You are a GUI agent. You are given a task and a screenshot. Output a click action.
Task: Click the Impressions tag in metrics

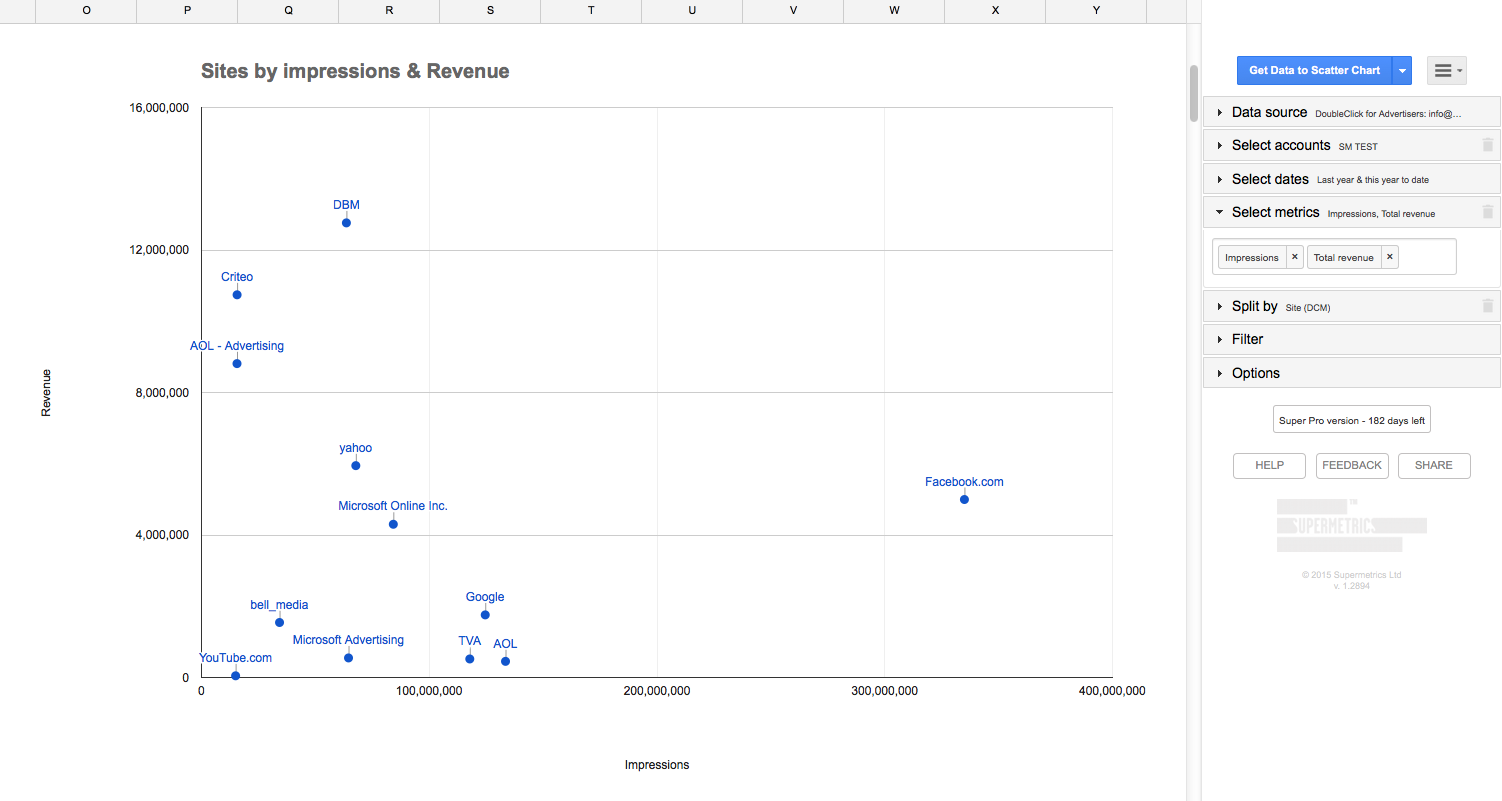1252,257
